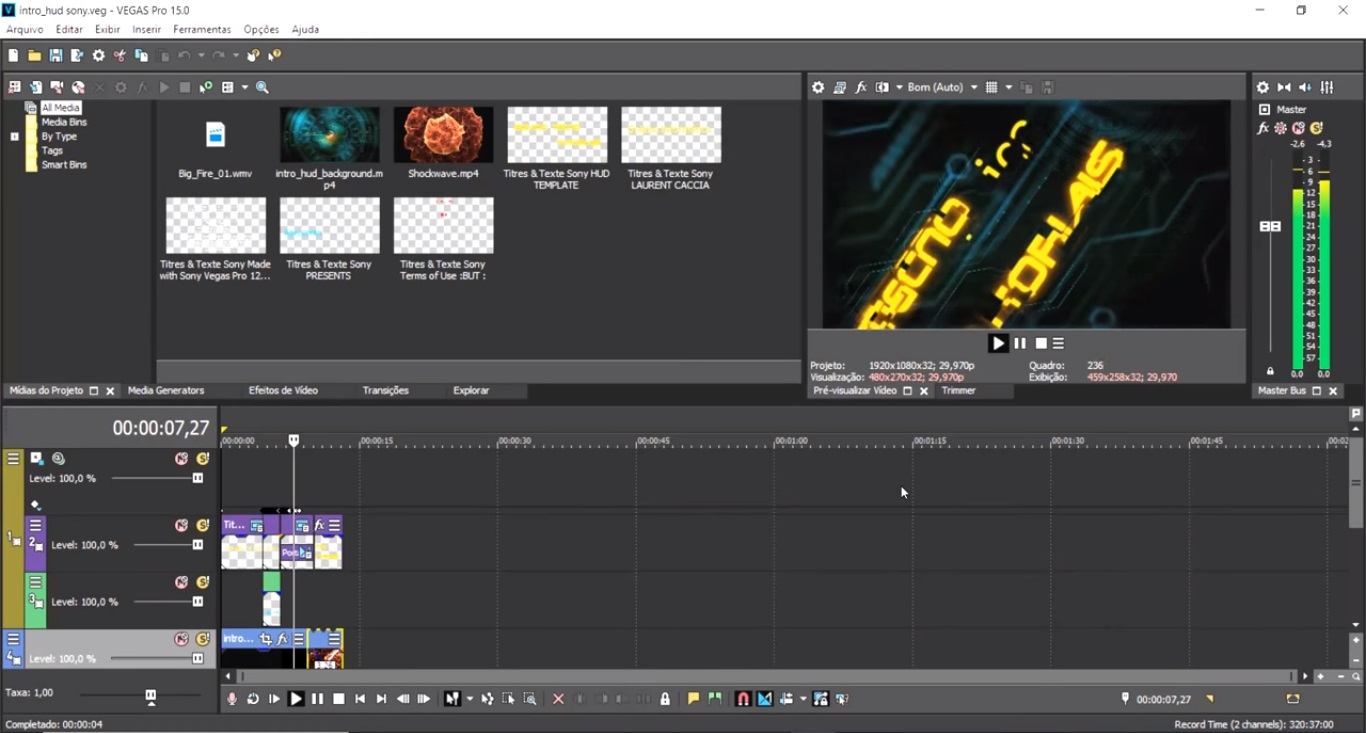Click the master fx icon under Master
This screenshot has height=733, width=1366.
tap(1263, 128)
